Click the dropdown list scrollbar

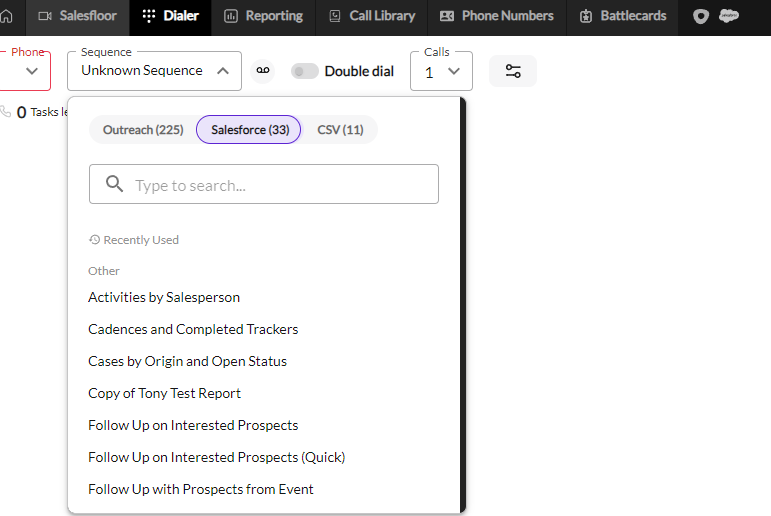(463, 305)
